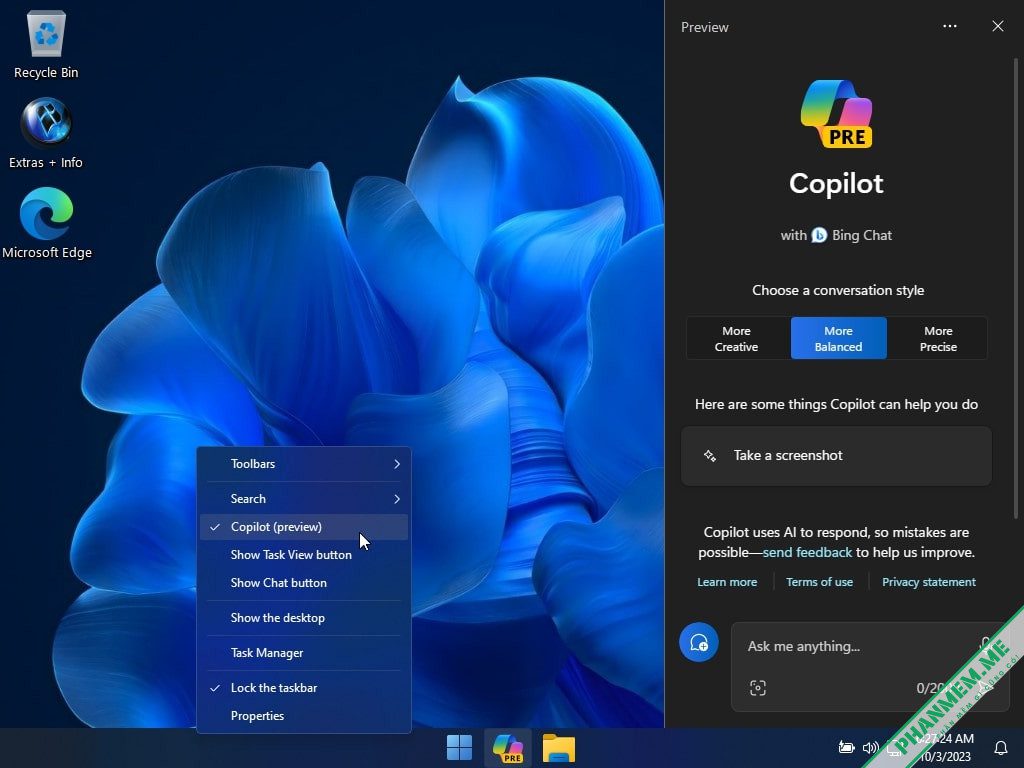Select More Balanced conversation style

pos(839,338)
